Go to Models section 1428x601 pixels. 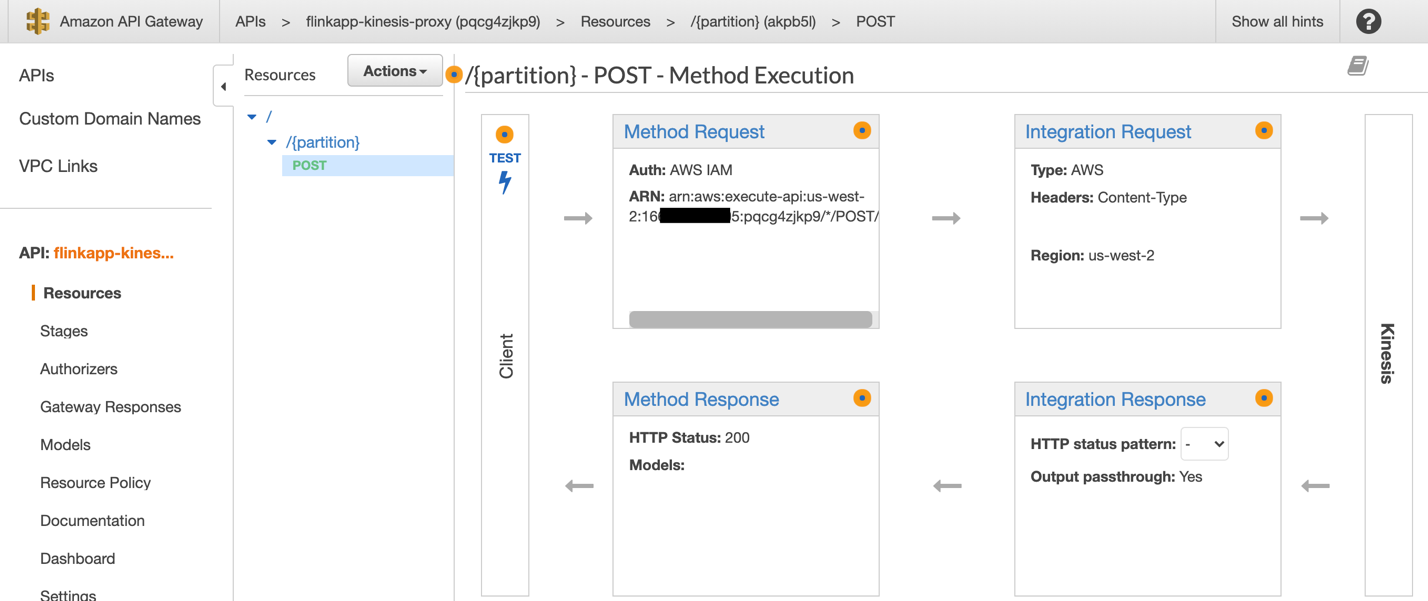pos(65,445)
